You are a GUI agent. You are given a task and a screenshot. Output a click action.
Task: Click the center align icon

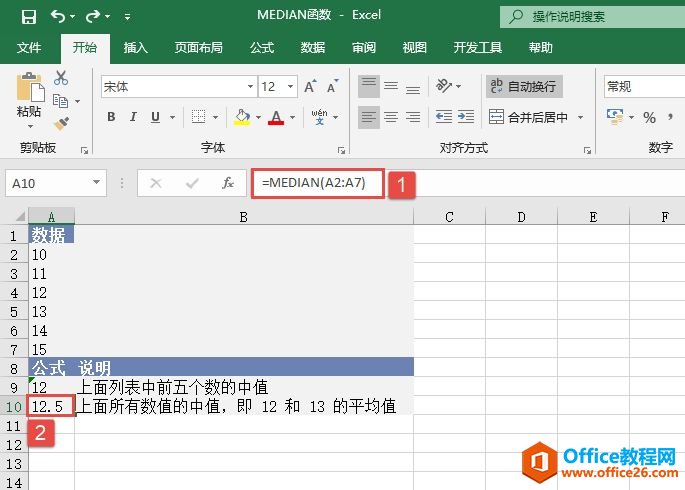pyautogui.click(x=392, y=117)
